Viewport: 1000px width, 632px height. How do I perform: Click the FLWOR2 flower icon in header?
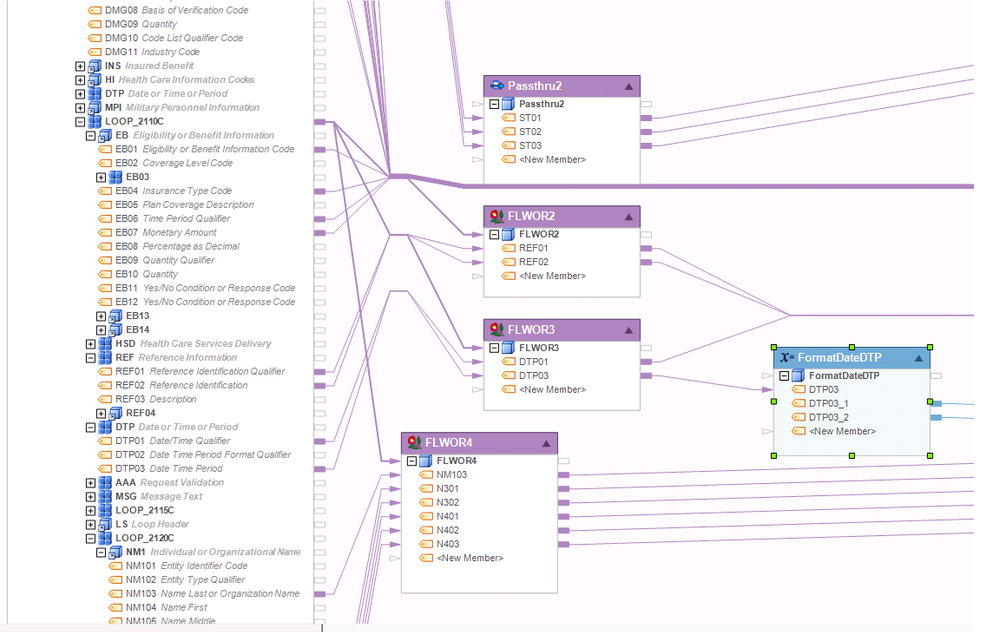[x=497, y=216]
